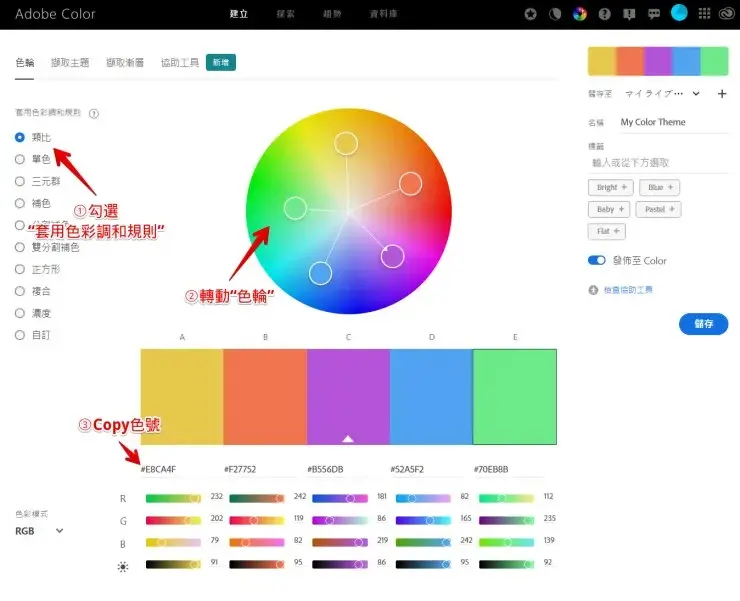Switch to the 協助工具 tab
Image resolution: width=740 pixels, height=601 pixels.
pyautogui.click(x=180, y=62)
